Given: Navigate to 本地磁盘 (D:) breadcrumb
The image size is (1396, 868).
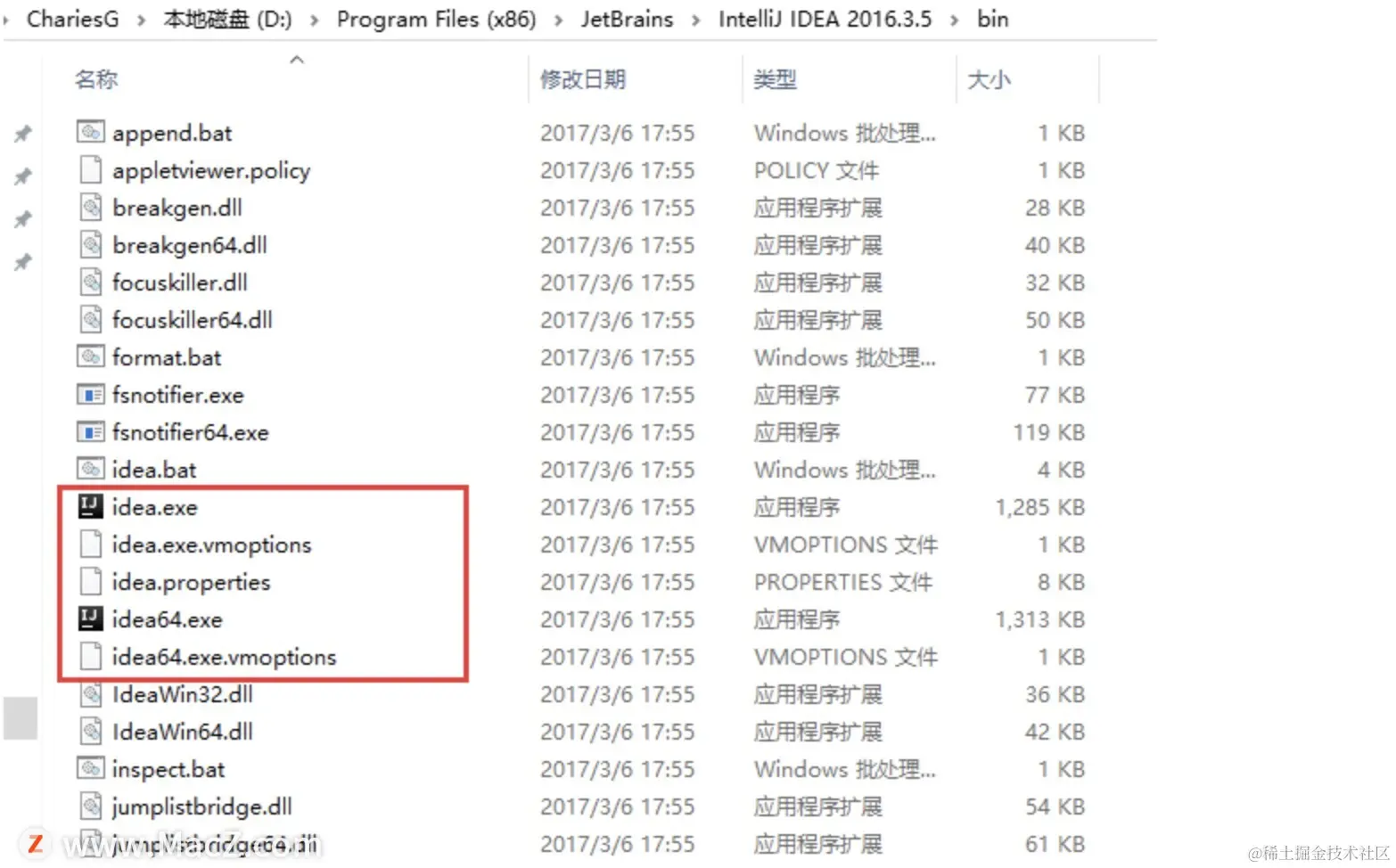Looking at the screenshot, I should [228, 19].
